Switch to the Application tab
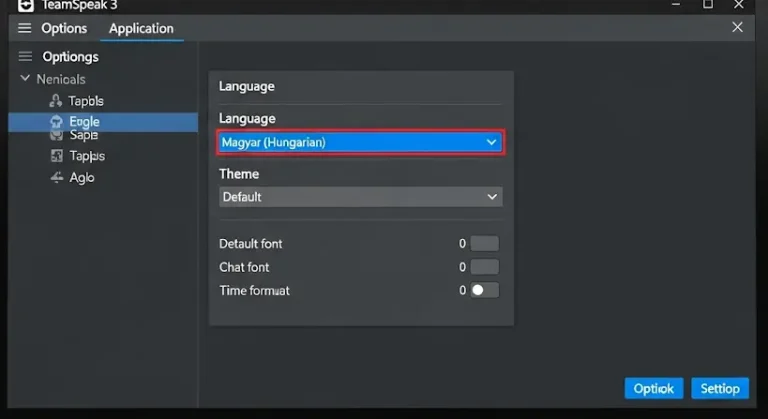This screenshot has width=768, height=419. [141, 28]
